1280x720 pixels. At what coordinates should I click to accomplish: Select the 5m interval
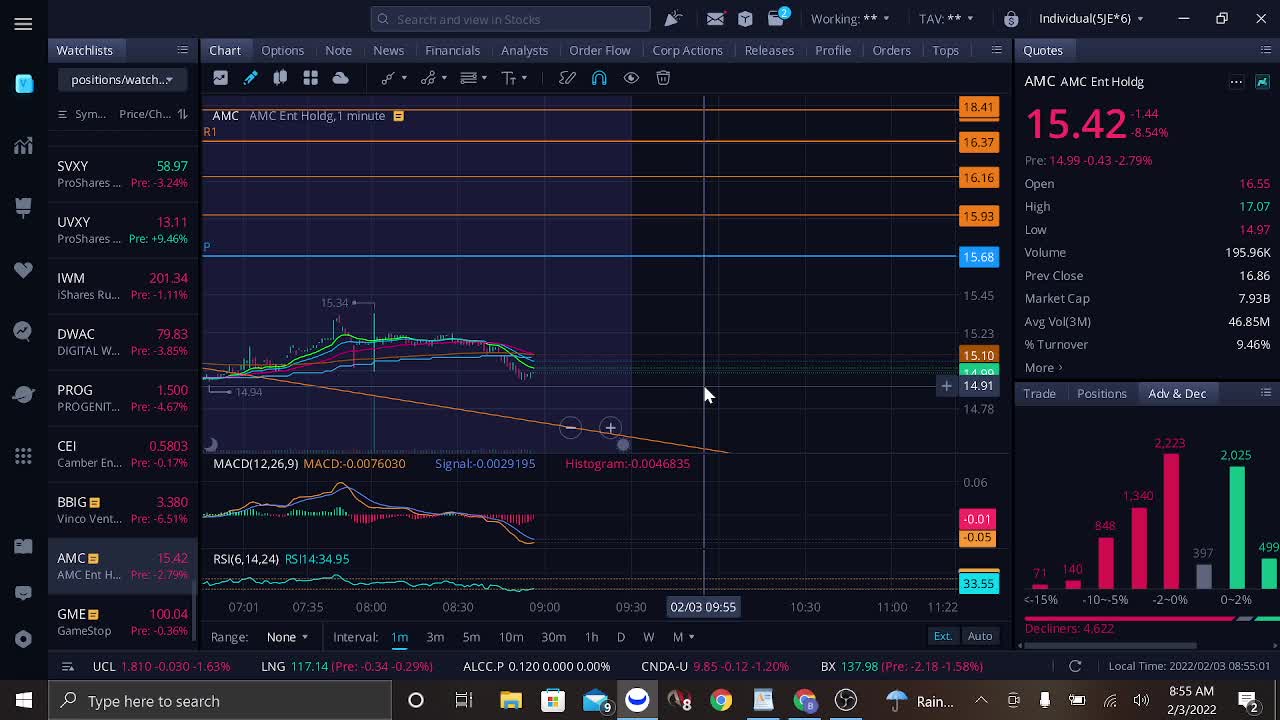pos(471,637)
